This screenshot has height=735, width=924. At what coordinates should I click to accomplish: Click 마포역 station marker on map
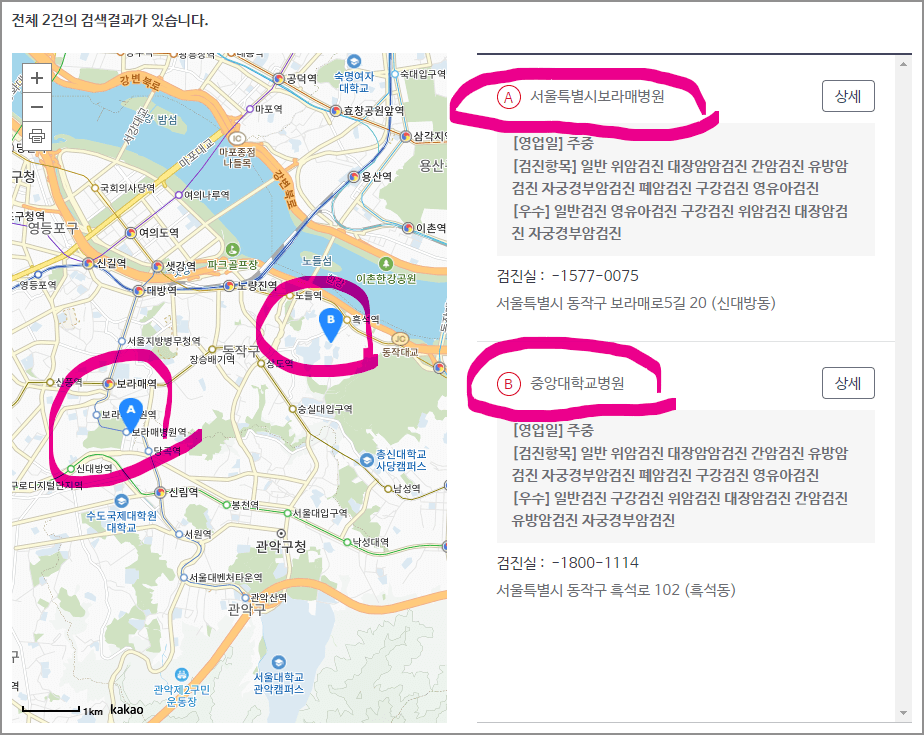tap(250, 109)
